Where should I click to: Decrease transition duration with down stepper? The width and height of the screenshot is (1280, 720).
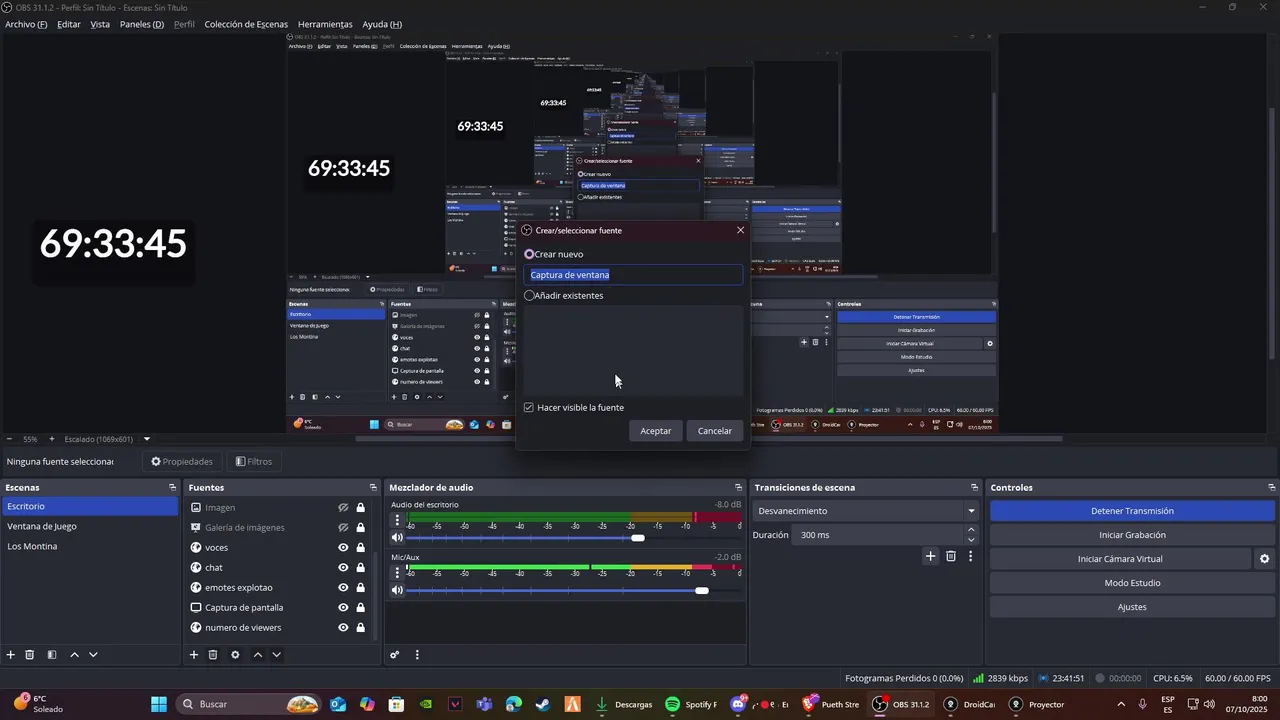(x=971, y=540)
